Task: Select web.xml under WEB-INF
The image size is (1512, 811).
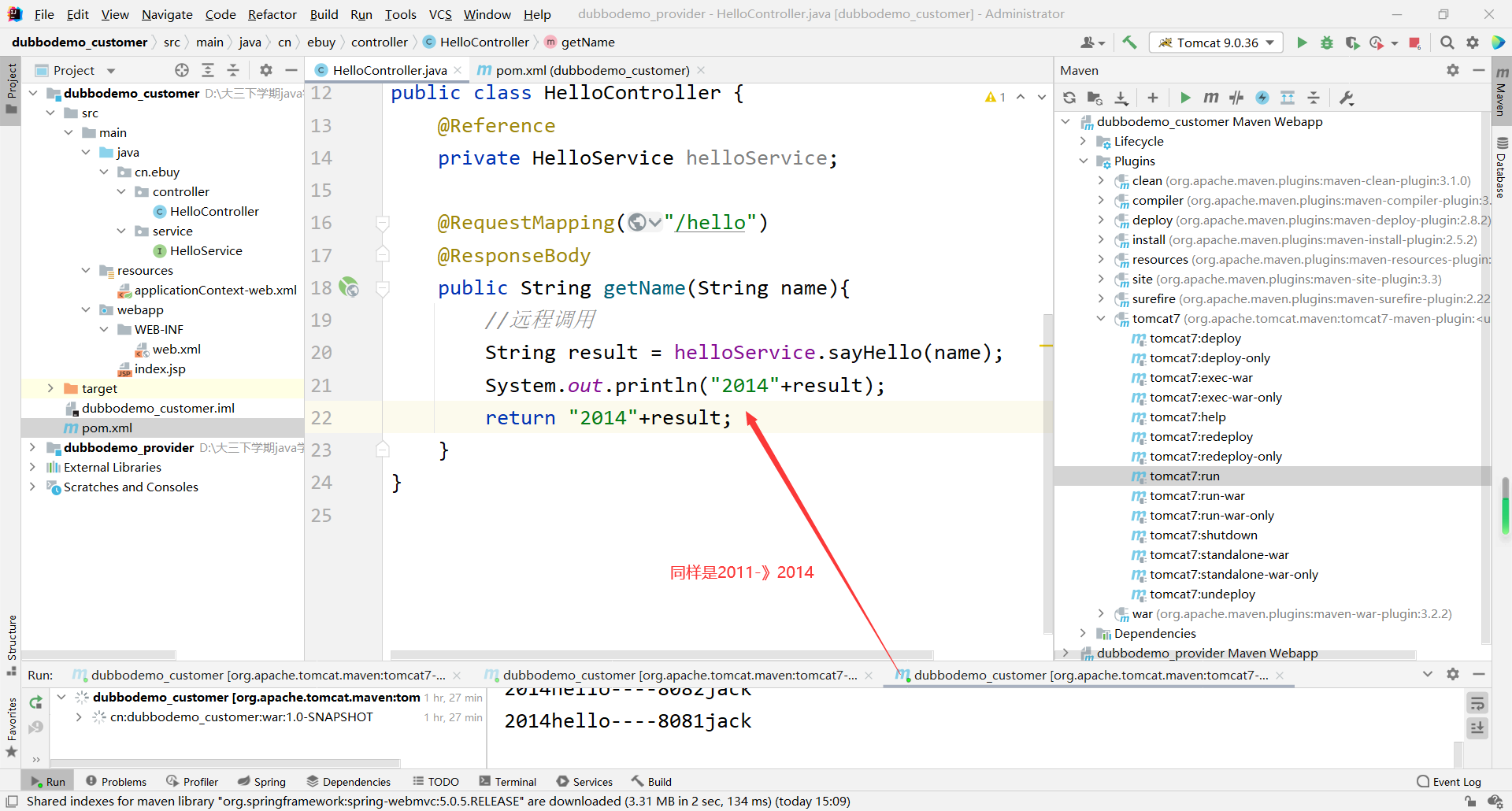Action: (176, 349)
